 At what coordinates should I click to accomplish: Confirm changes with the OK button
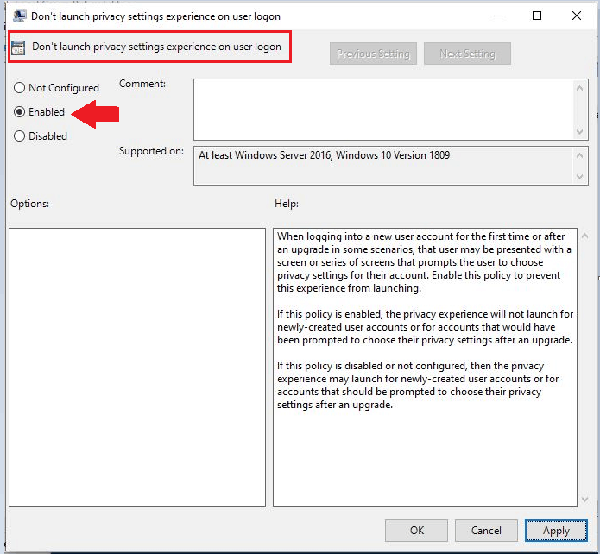click(417, 530)
